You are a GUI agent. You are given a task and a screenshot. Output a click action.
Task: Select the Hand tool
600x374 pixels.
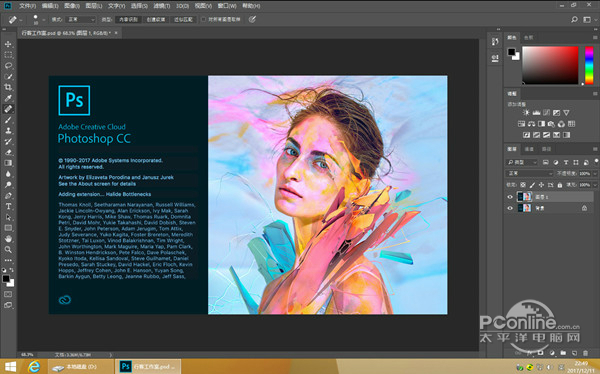click(8, 239)
